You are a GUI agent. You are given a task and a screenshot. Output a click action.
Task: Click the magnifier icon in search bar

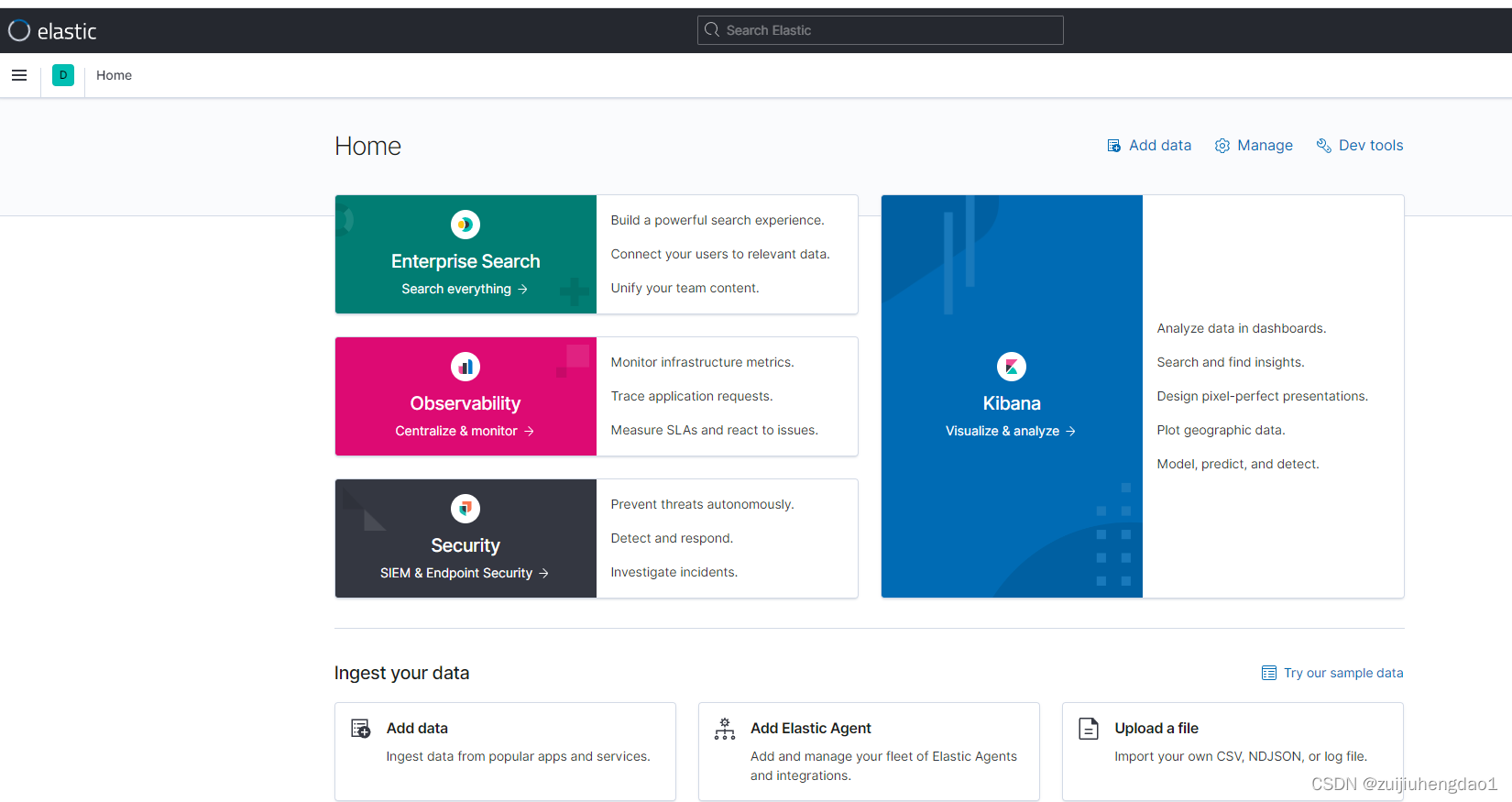712,30
